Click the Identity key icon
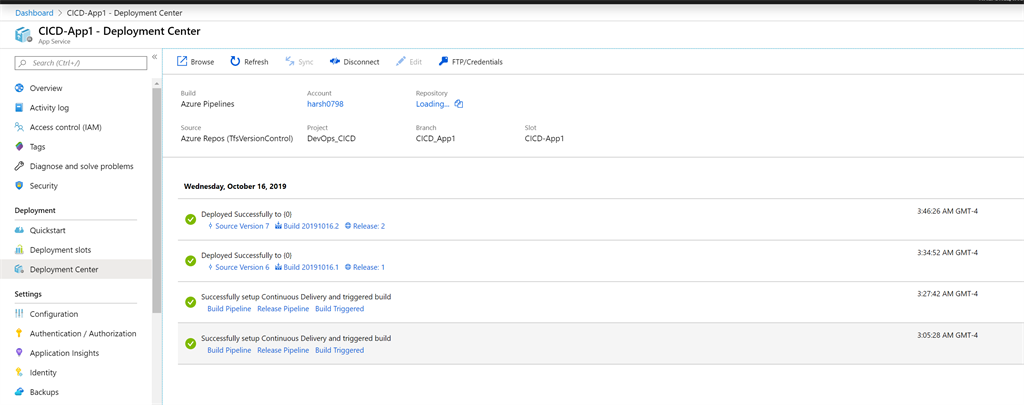This screenshot has height=405, width=1024. click(x=19, y=373)
